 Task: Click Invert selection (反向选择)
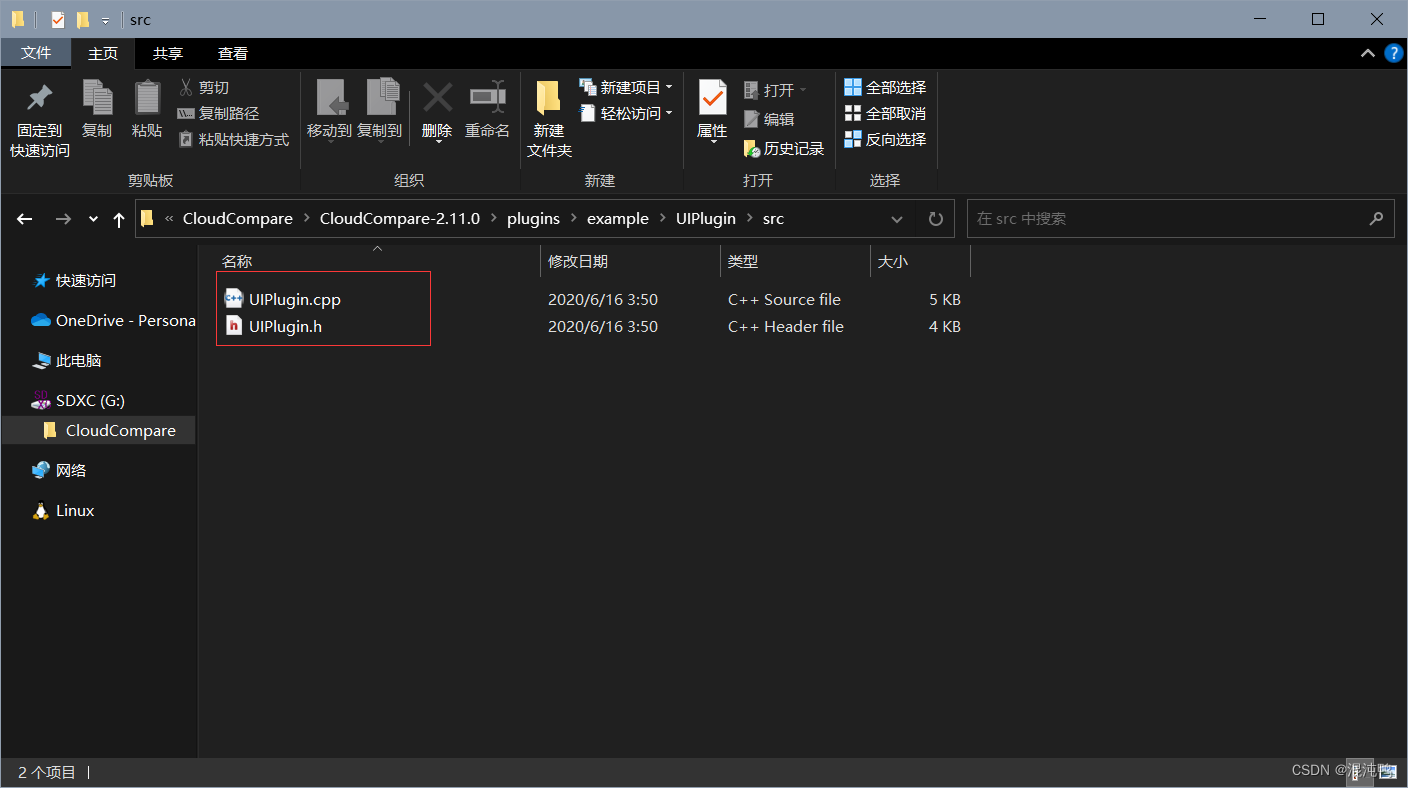pyautogui.click(x=885, y=140)
